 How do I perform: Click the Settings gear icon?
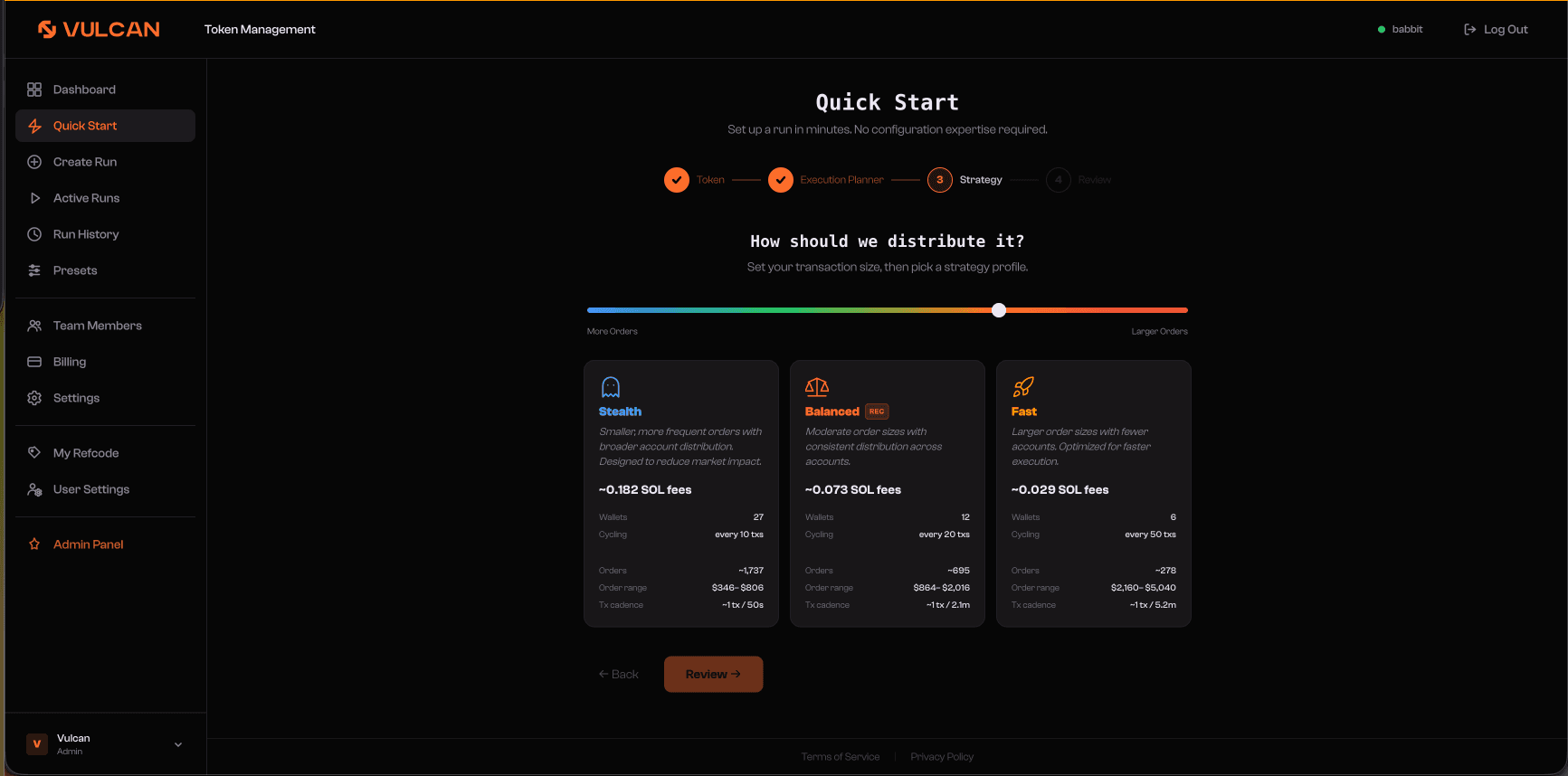34,398
